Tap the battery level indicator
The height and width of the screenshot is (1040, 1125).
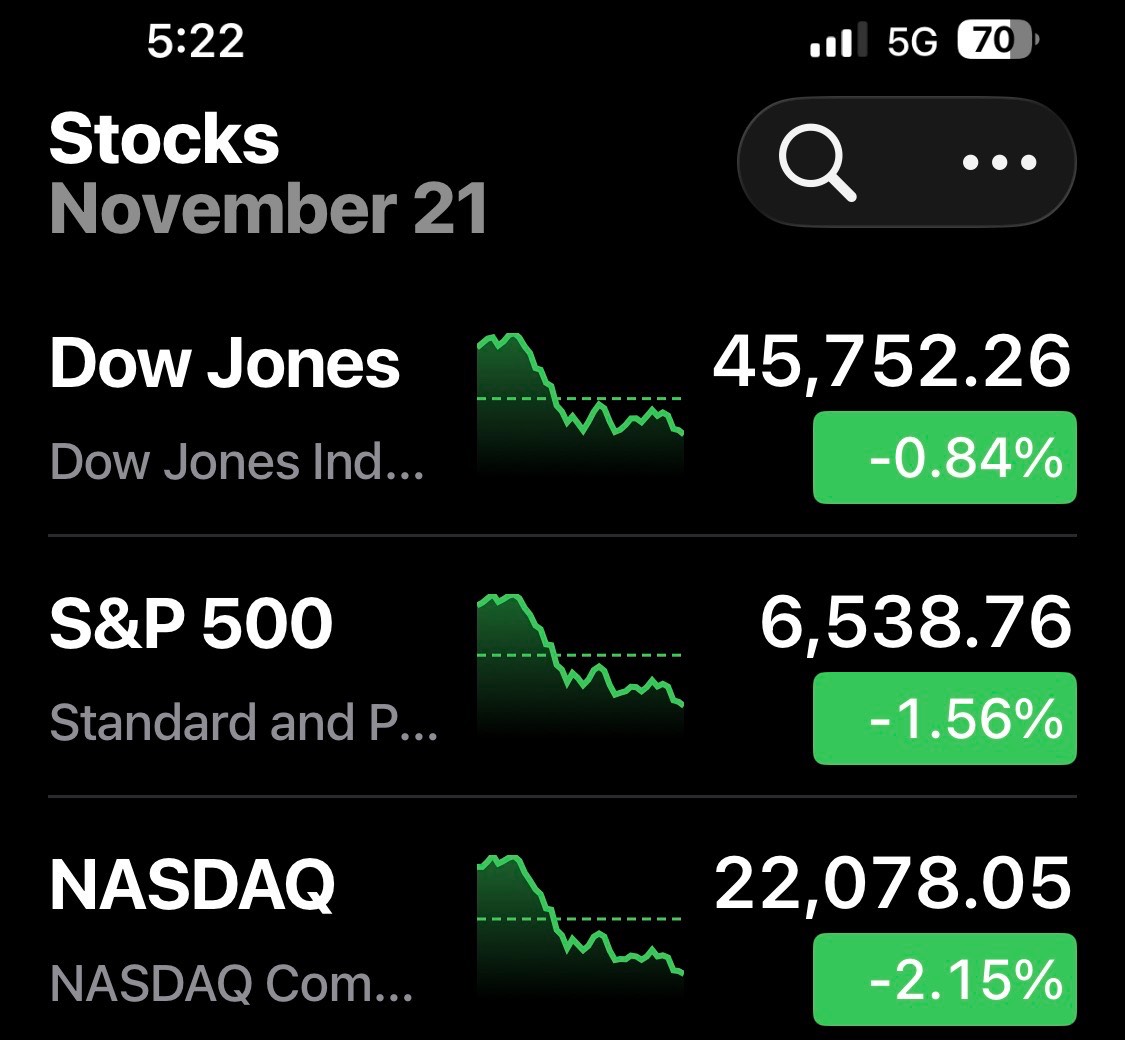click(997, 41)
